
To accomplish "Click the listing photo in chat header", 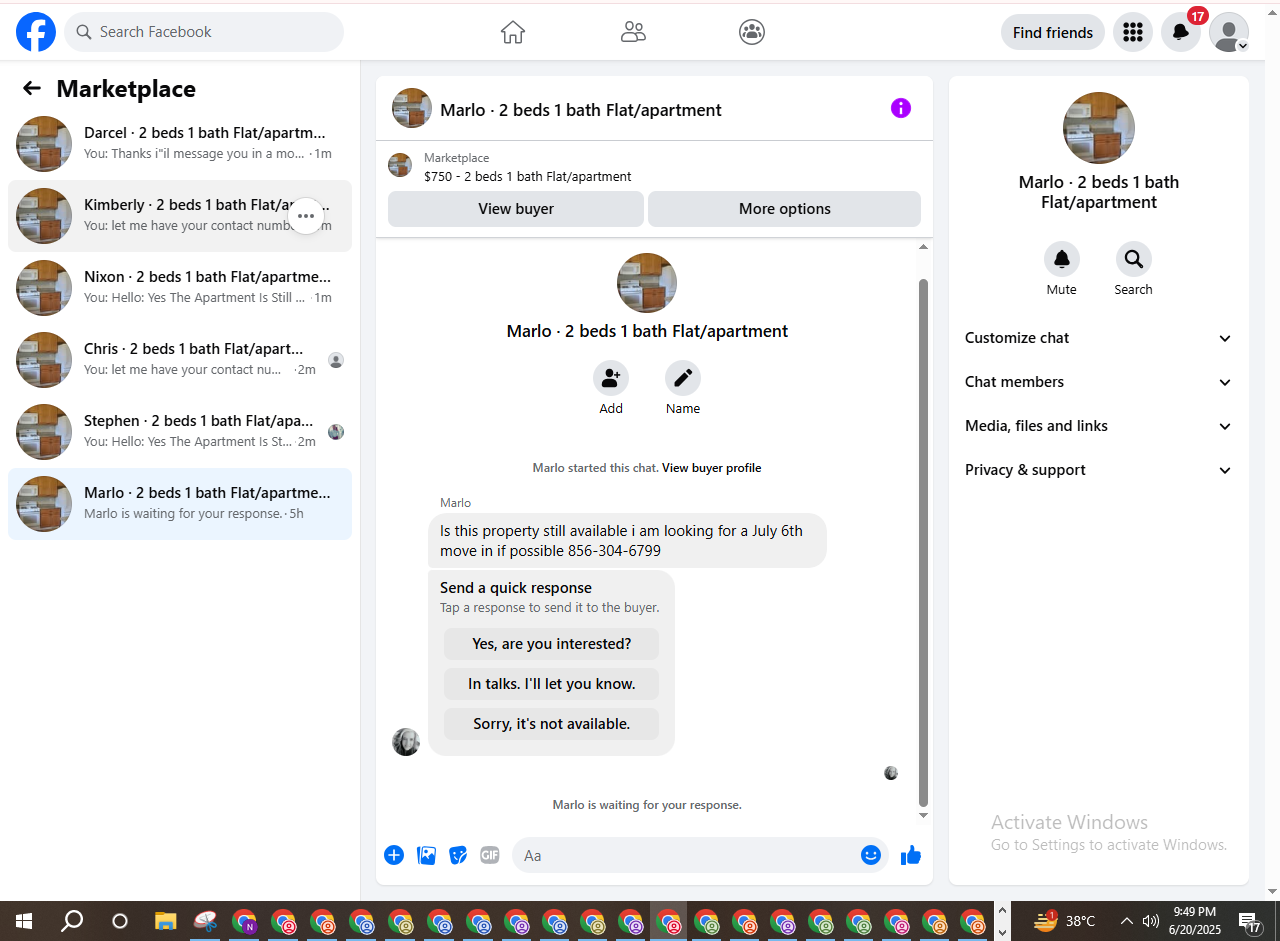I will tap(412, 108).
